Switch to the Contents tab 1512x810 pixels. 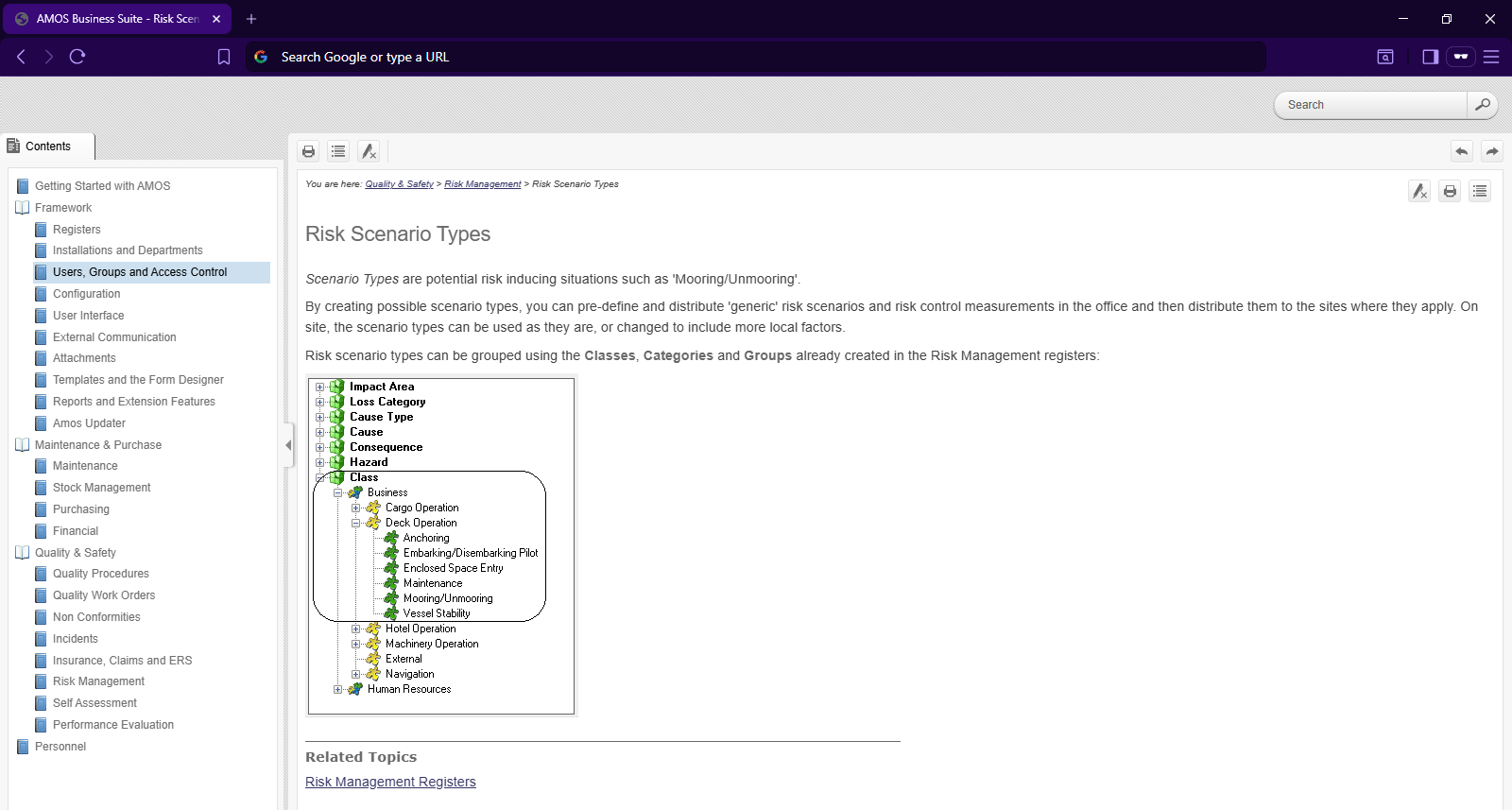point(47,146)
